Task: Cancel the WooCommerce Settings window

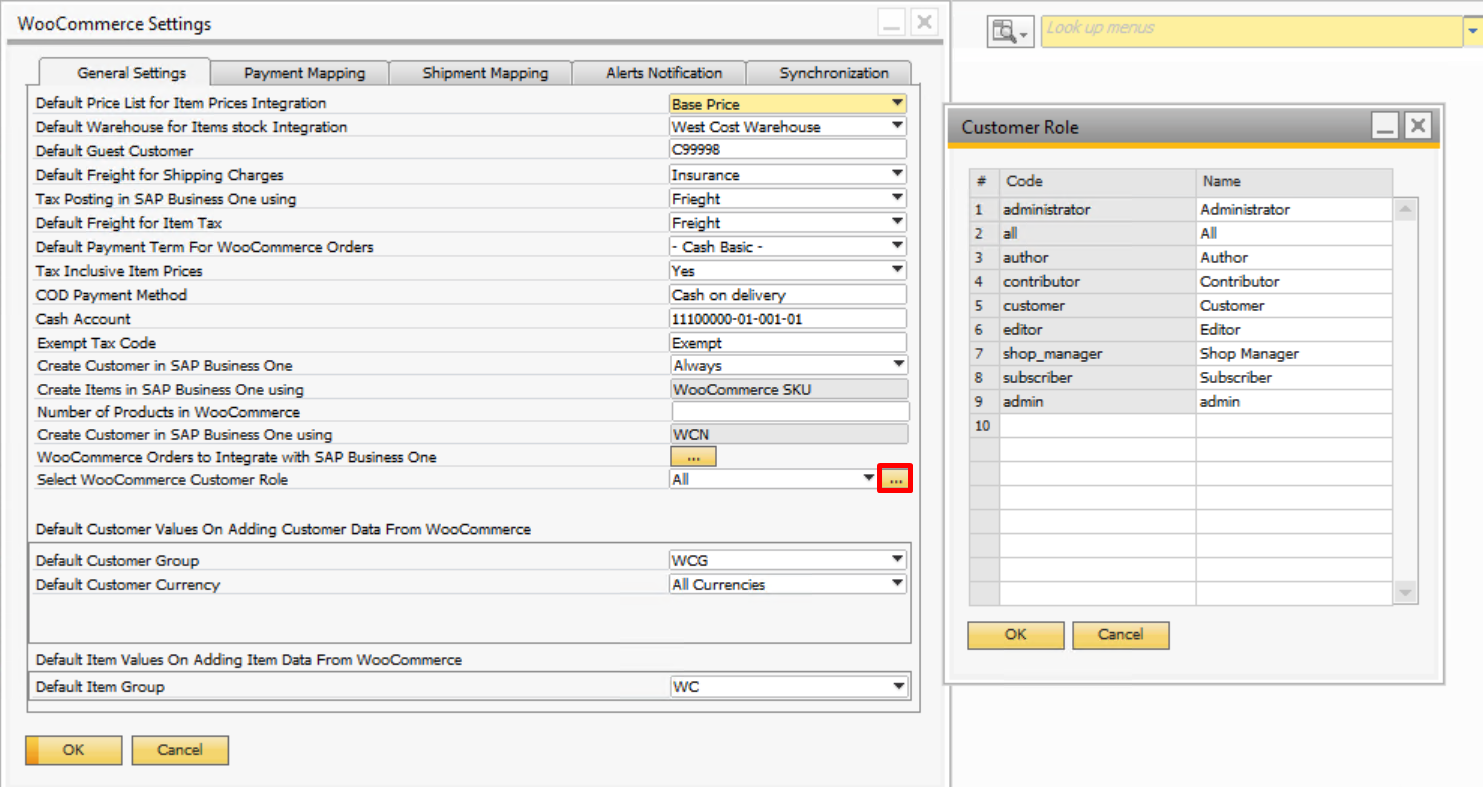Action: pyautogui.click(x=180, y=750)
